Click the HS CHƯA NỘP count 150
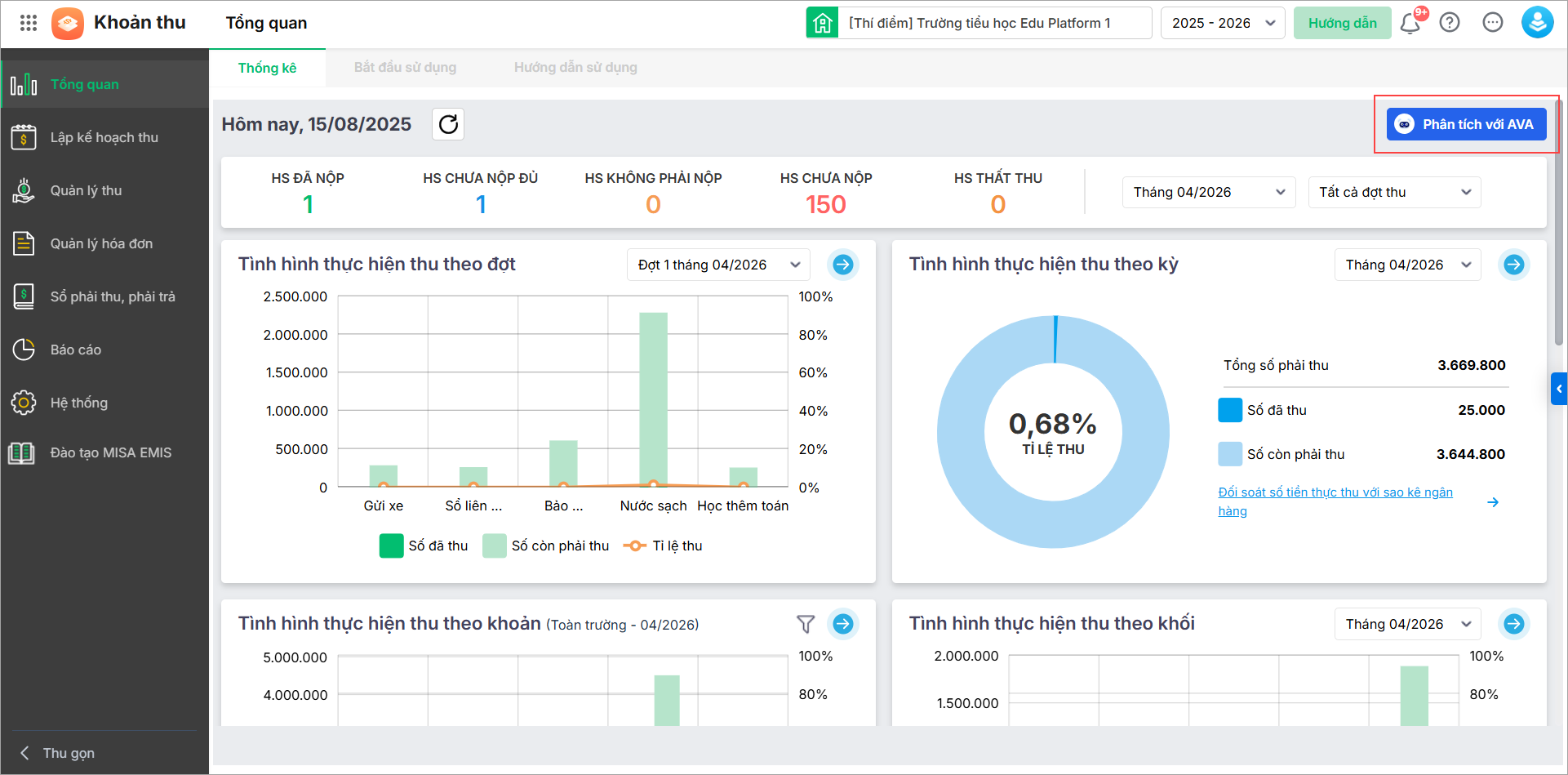This screenshot has width=1568, height=775. click(x=826, y=204)
